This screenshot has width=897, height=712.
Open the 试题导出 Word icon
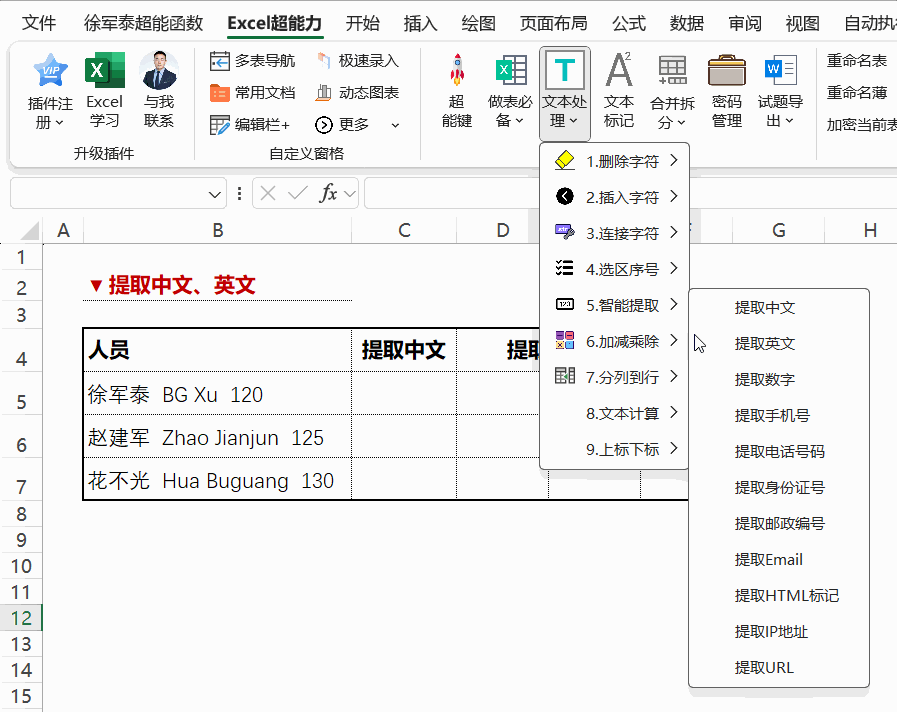coord(780,70)
